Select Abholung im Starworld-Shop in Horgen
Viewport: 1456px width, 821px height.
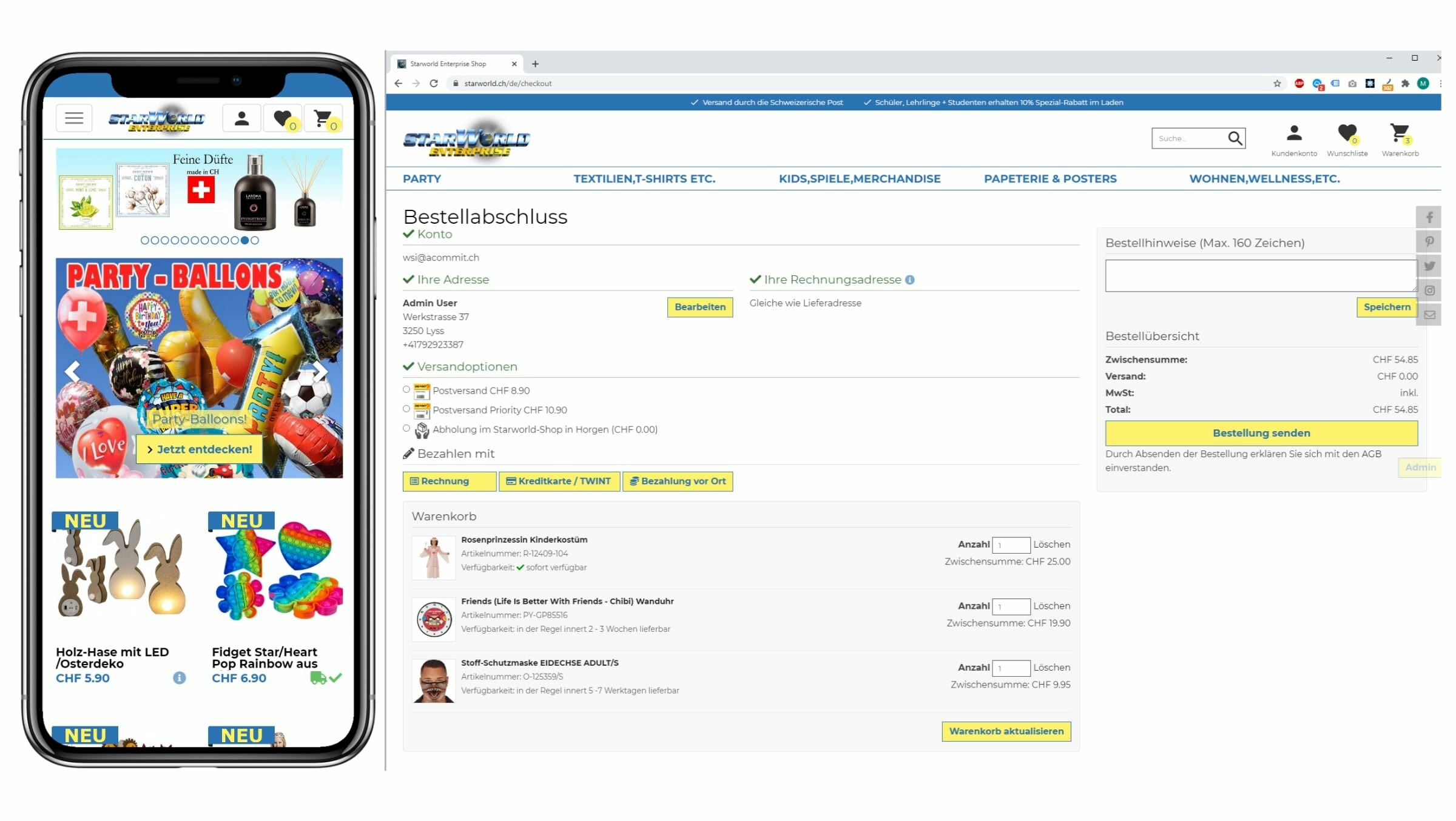click(406, 428)
